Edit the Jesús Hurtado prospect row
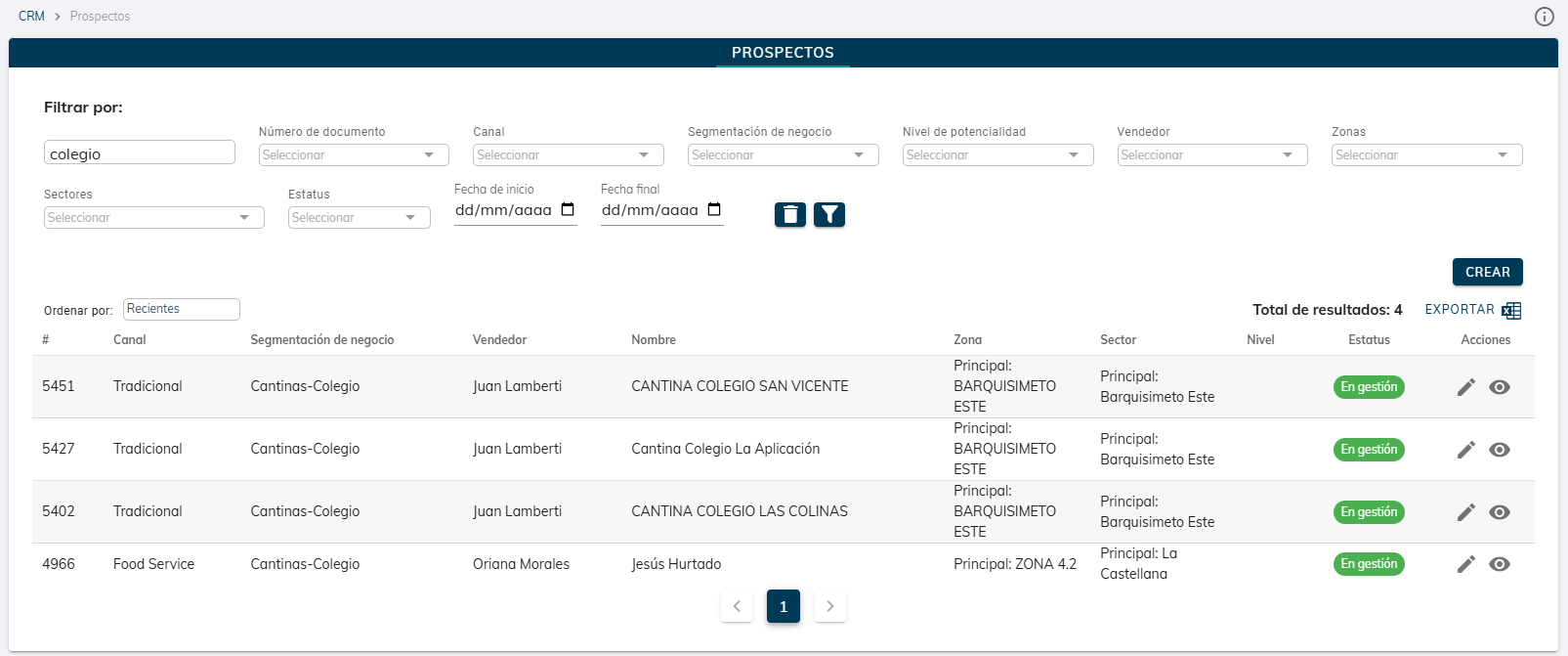 (x=1465, y=564)
